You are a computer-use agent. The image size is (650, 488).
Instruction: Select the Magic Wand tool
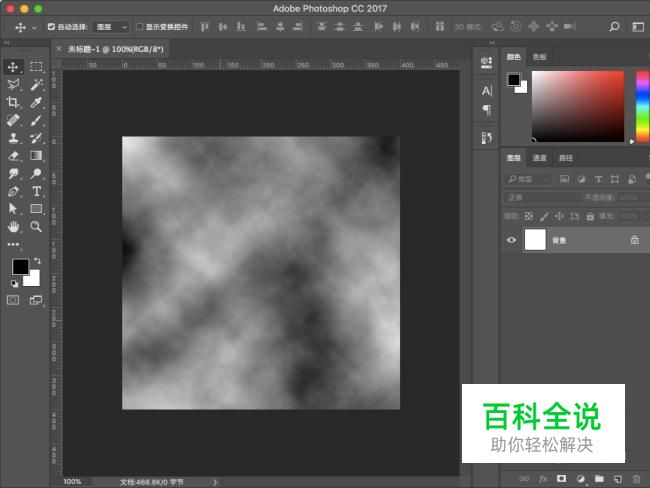click(x=36, y=84)
